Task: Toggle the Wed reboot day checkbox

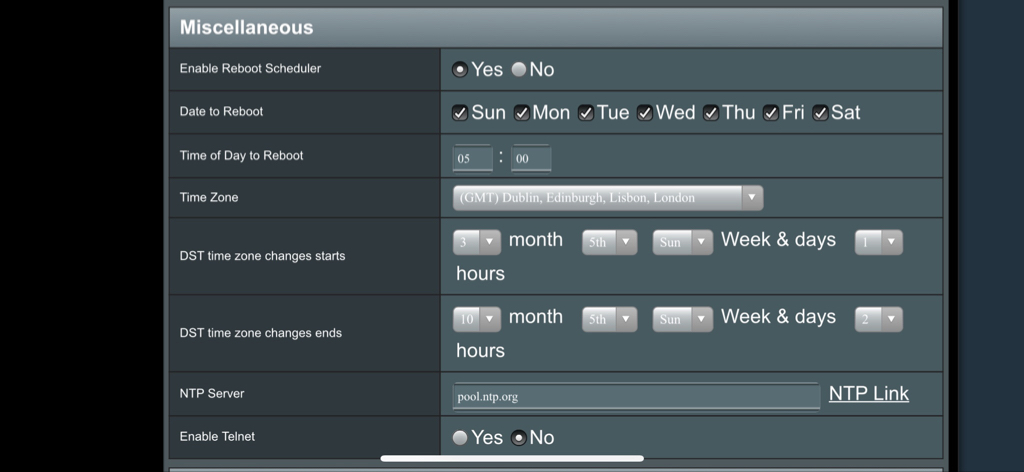Action: click(x=645, y=113)
